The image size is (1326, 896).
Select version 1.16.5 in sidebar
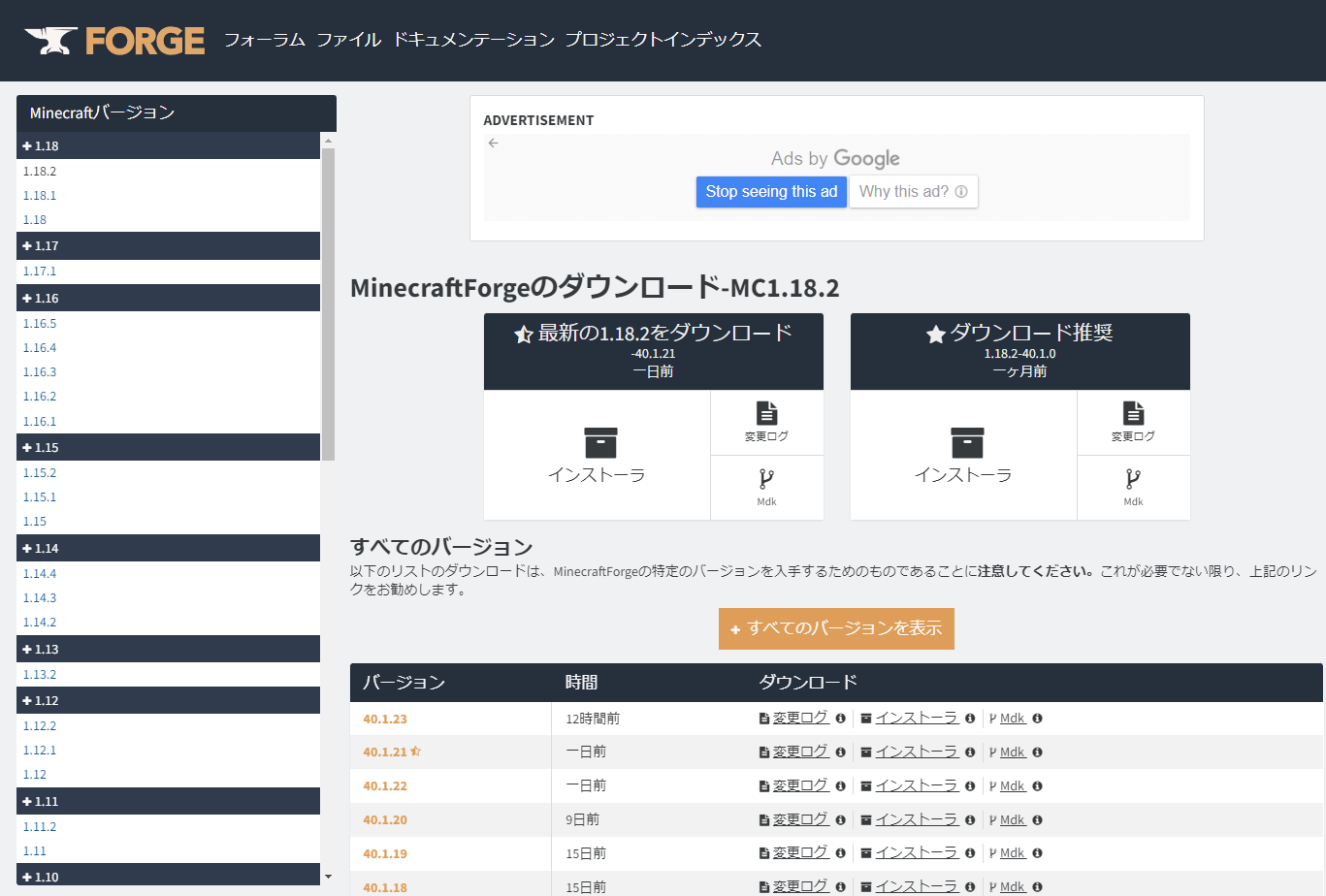click(x=40, y=324)
